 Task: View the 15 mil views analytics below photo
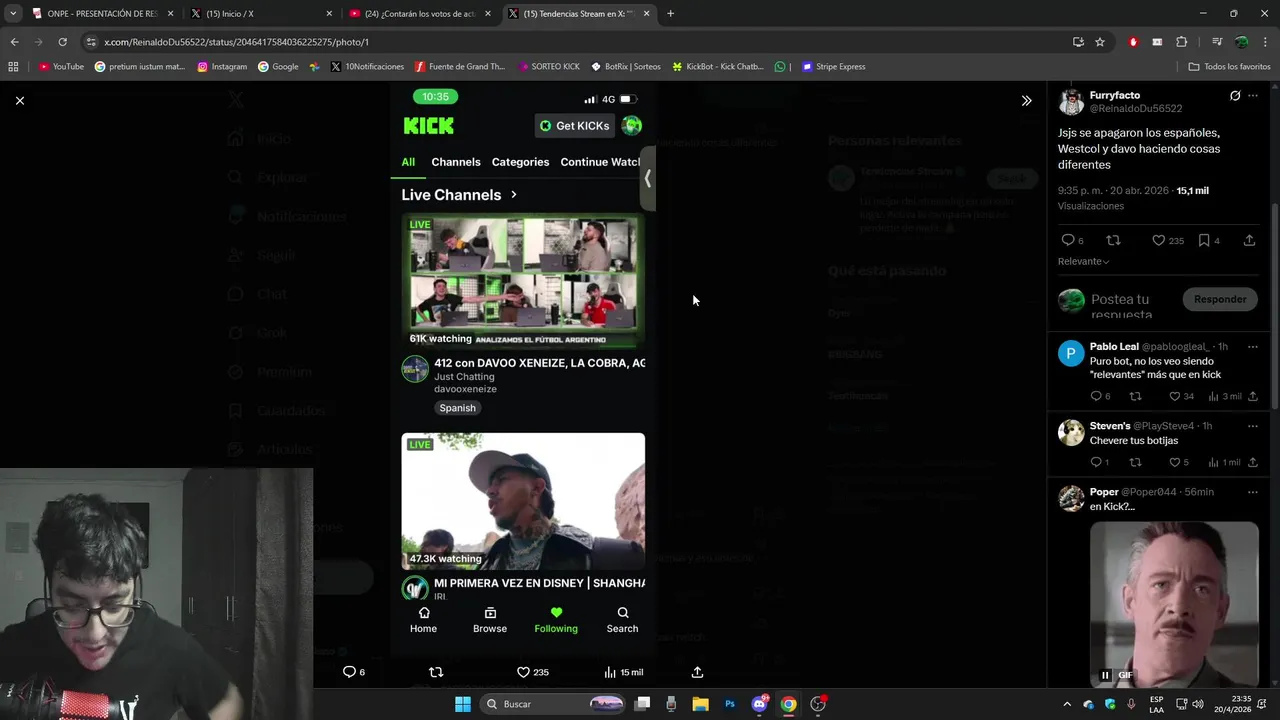coord(624,672)
